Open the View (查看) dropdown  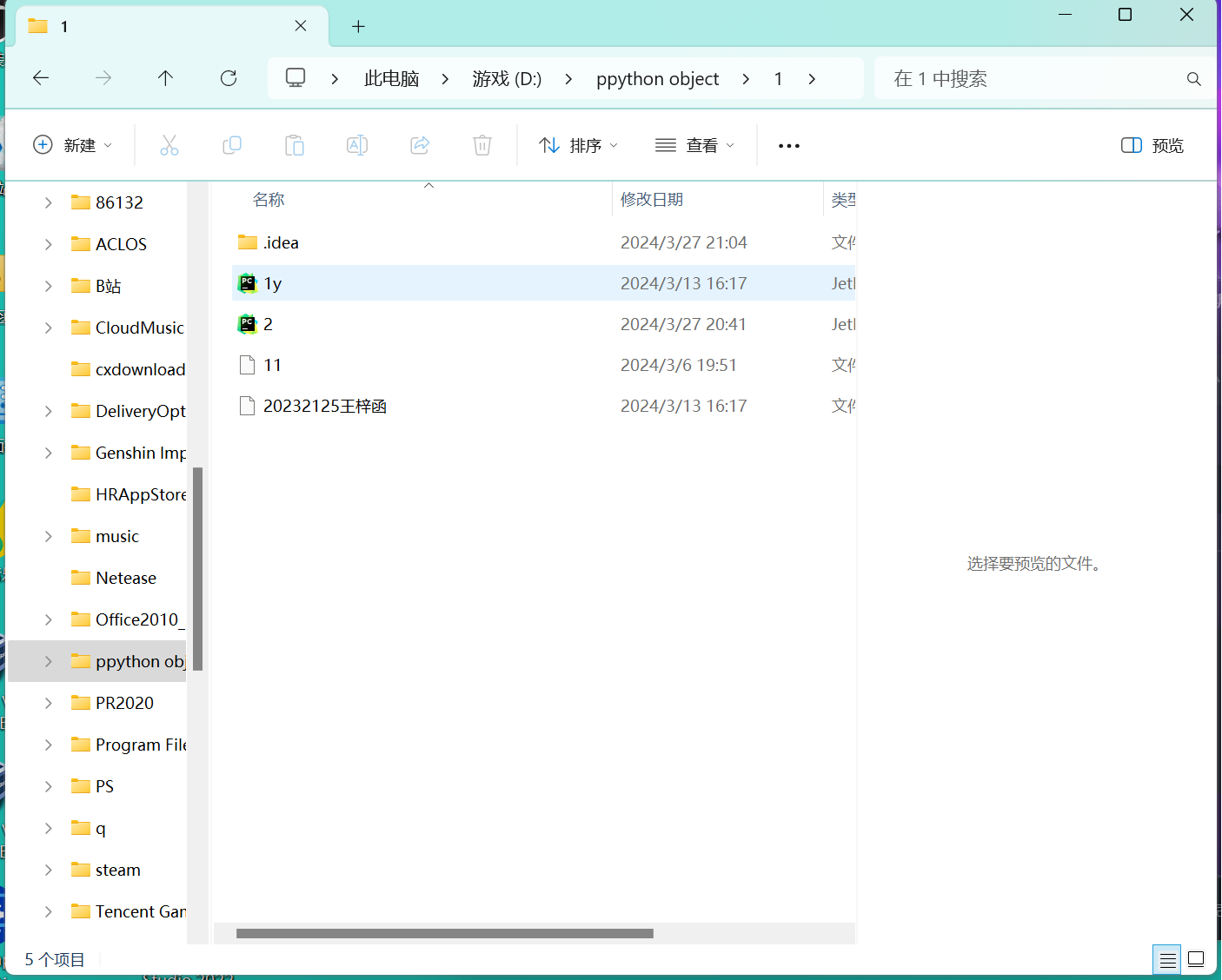[694, 145]
